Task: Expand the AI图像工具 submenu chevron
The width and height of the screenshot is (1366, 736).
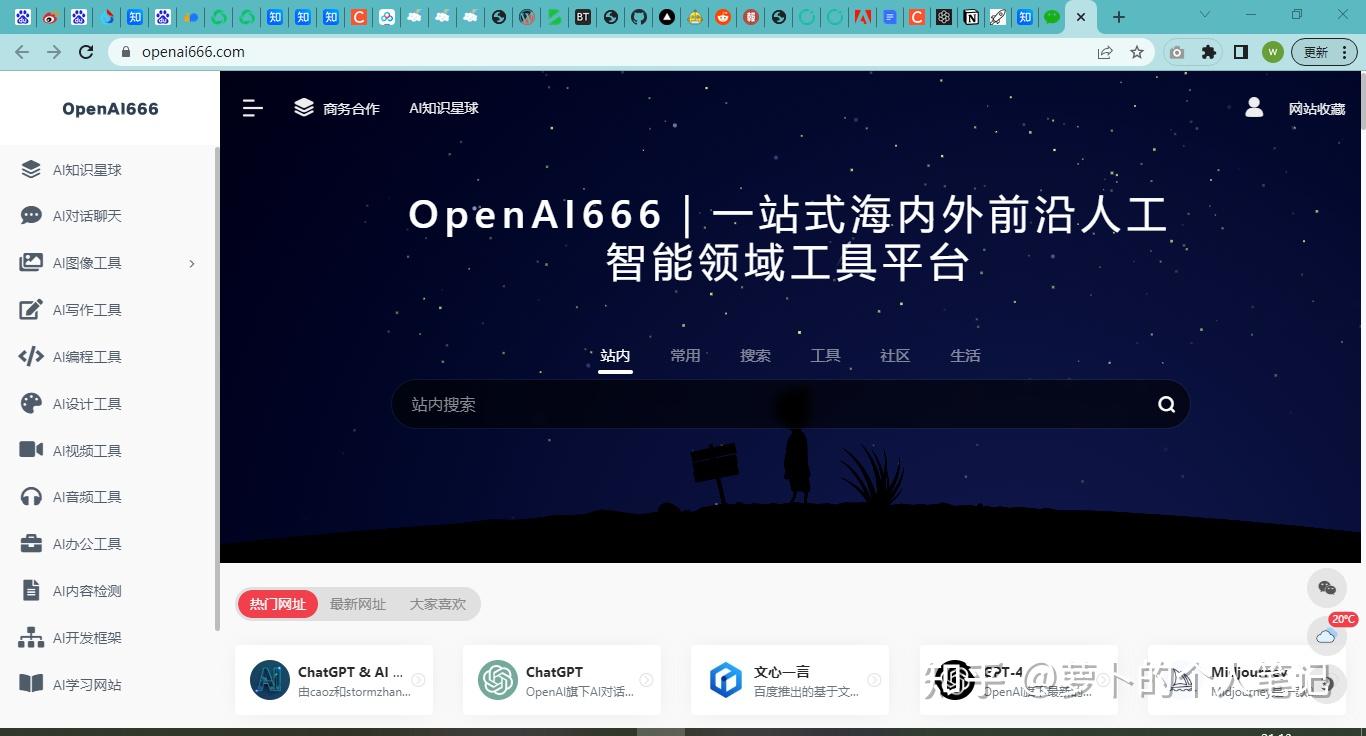Action: (191, 263)
